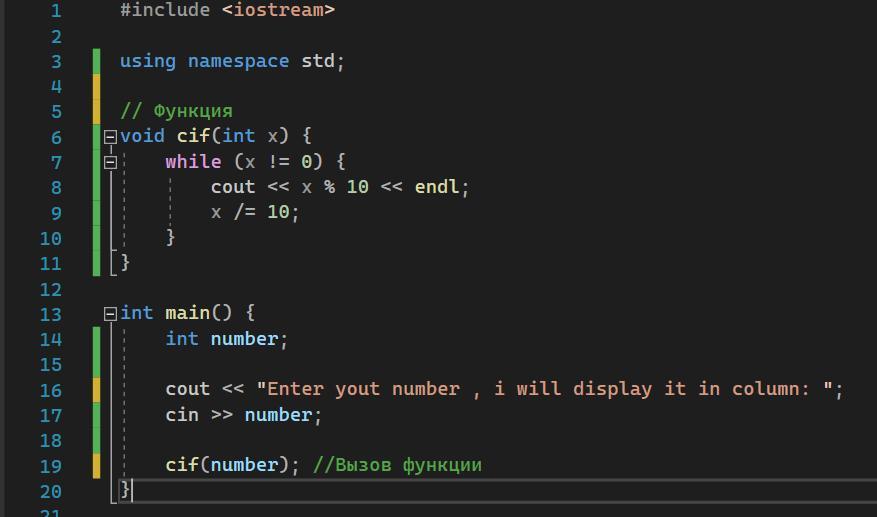Place cursor at closing brace on line 20

pyautogui.click(x=125, y=490)
